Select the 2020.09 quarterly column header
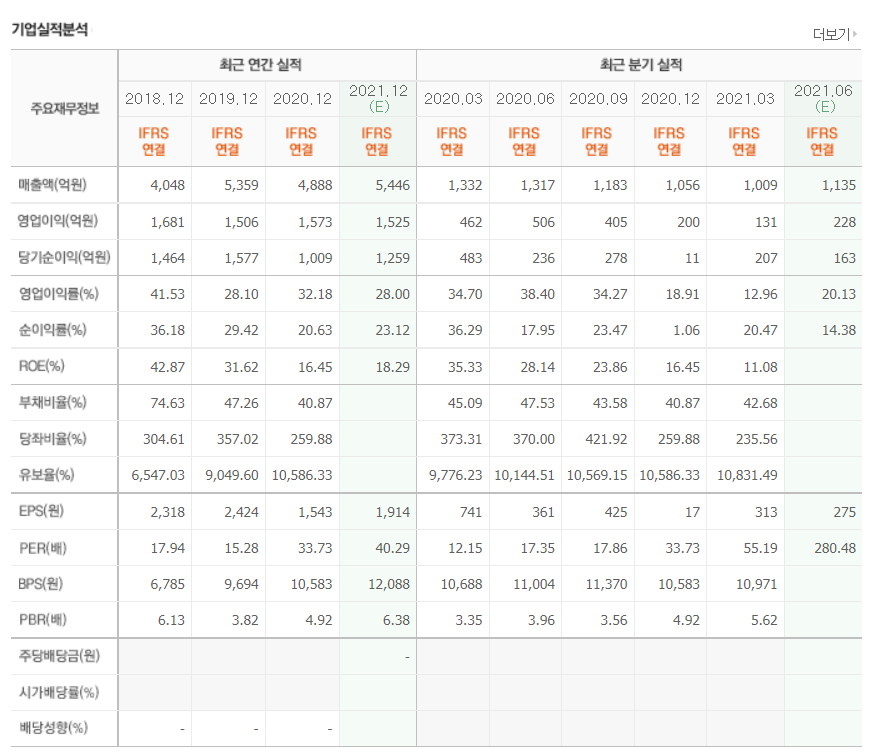Viewport: 877px width, 754px height. coord(598,99)
